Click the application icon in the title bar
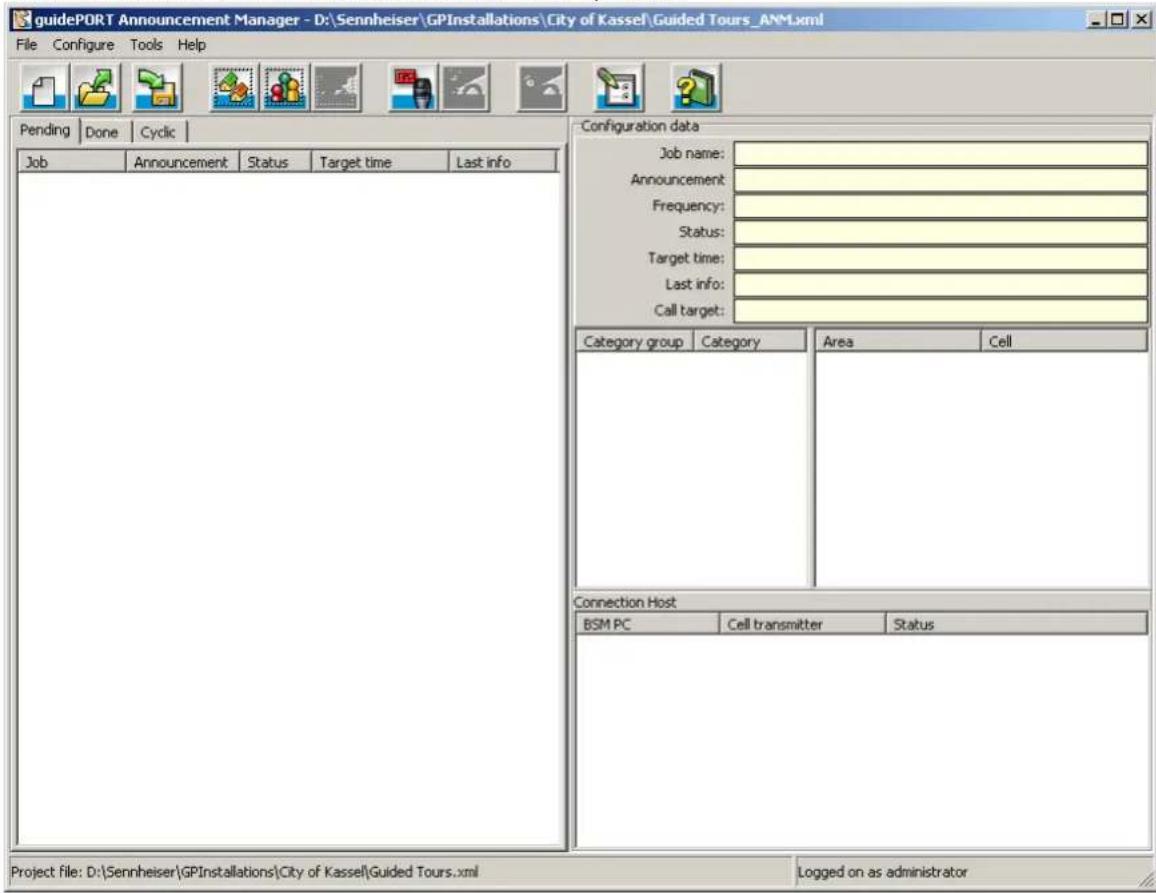 pyautogui.click(x=22, y=20)
